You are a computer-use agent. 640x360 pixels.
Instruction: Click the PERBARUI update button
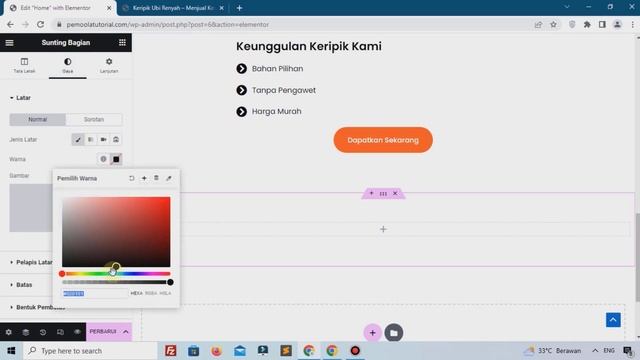coord(103,332)
